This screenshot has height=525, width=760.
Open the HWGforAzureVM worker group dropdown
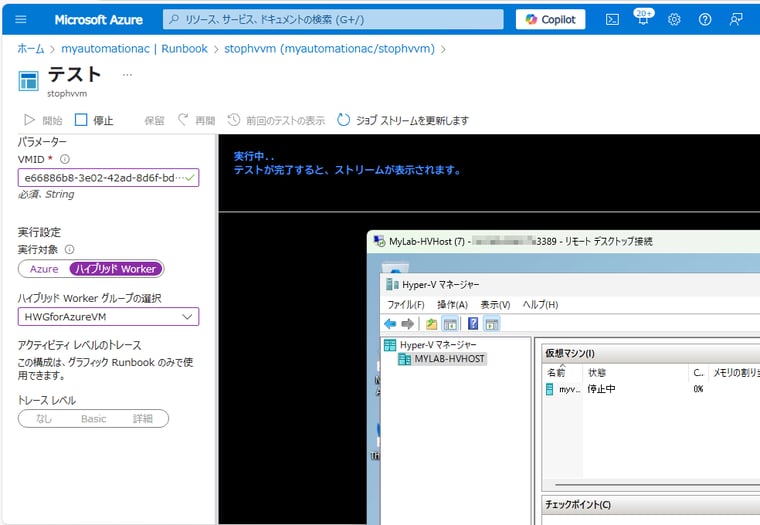[109, 317]
